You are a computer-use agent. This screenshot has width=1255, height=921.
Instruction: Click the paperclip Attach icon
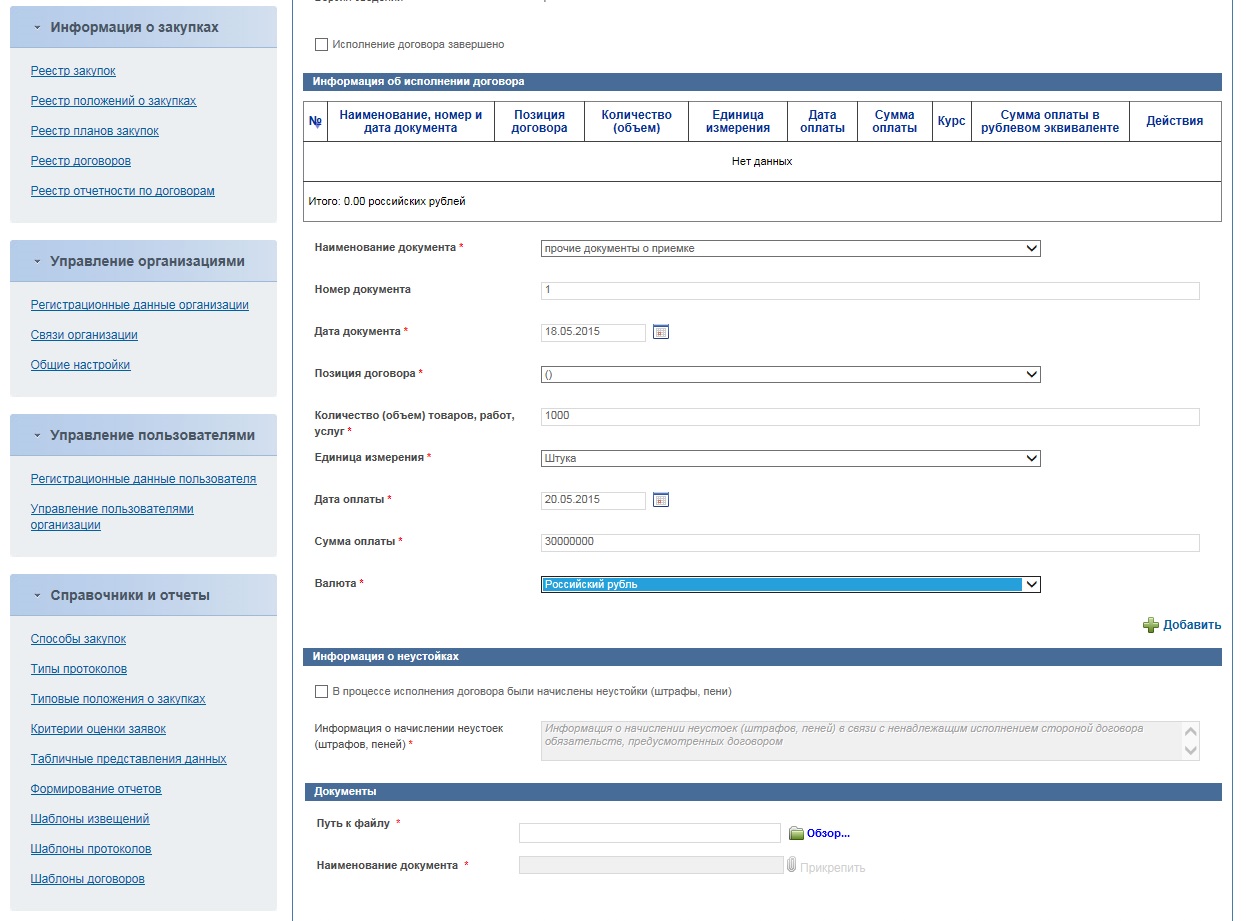[x=791, y=866]
